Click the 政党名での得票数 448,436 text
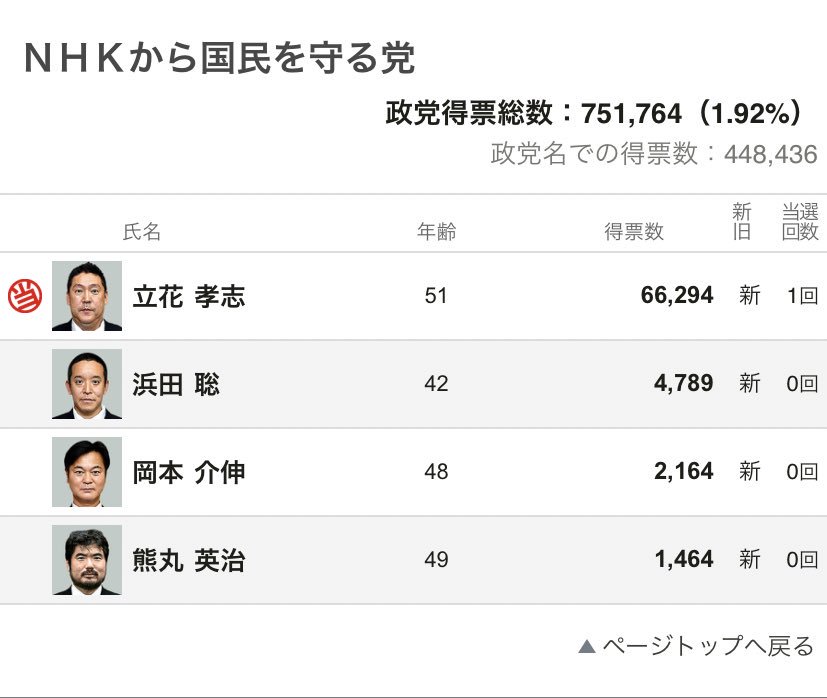This screenshot has width=827, height=698. [654, 154]
